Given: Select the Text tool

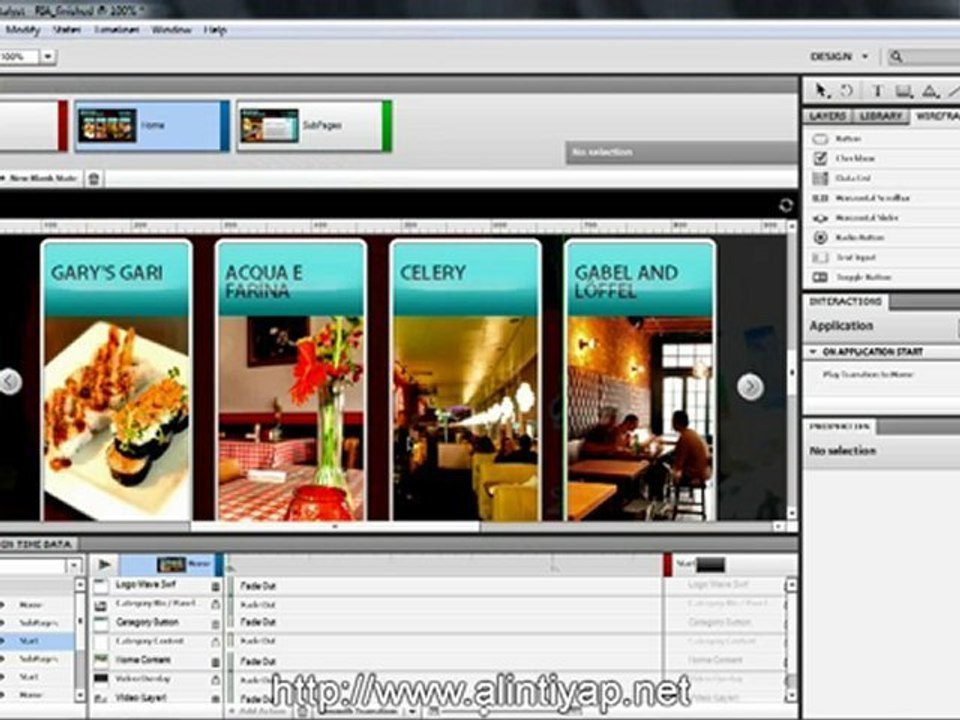Looking at the screenshot, I should (877, 91).
